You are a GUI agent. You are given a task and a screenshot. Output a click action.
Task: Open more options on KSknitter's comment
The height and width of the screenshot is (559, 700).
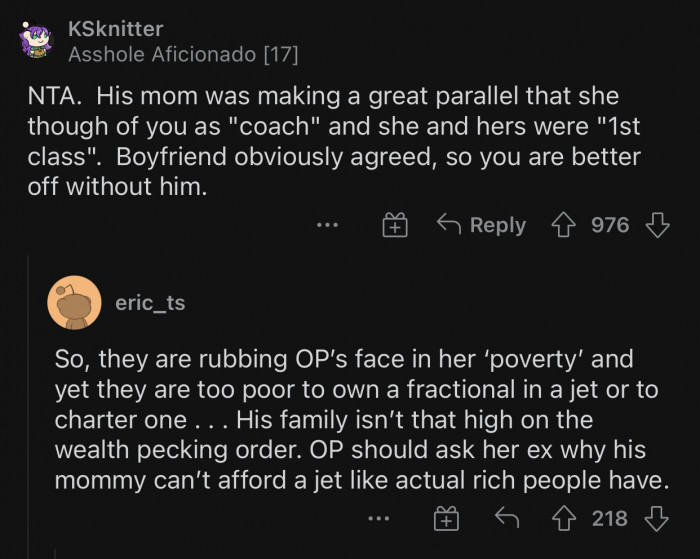(x=327, y=226)
